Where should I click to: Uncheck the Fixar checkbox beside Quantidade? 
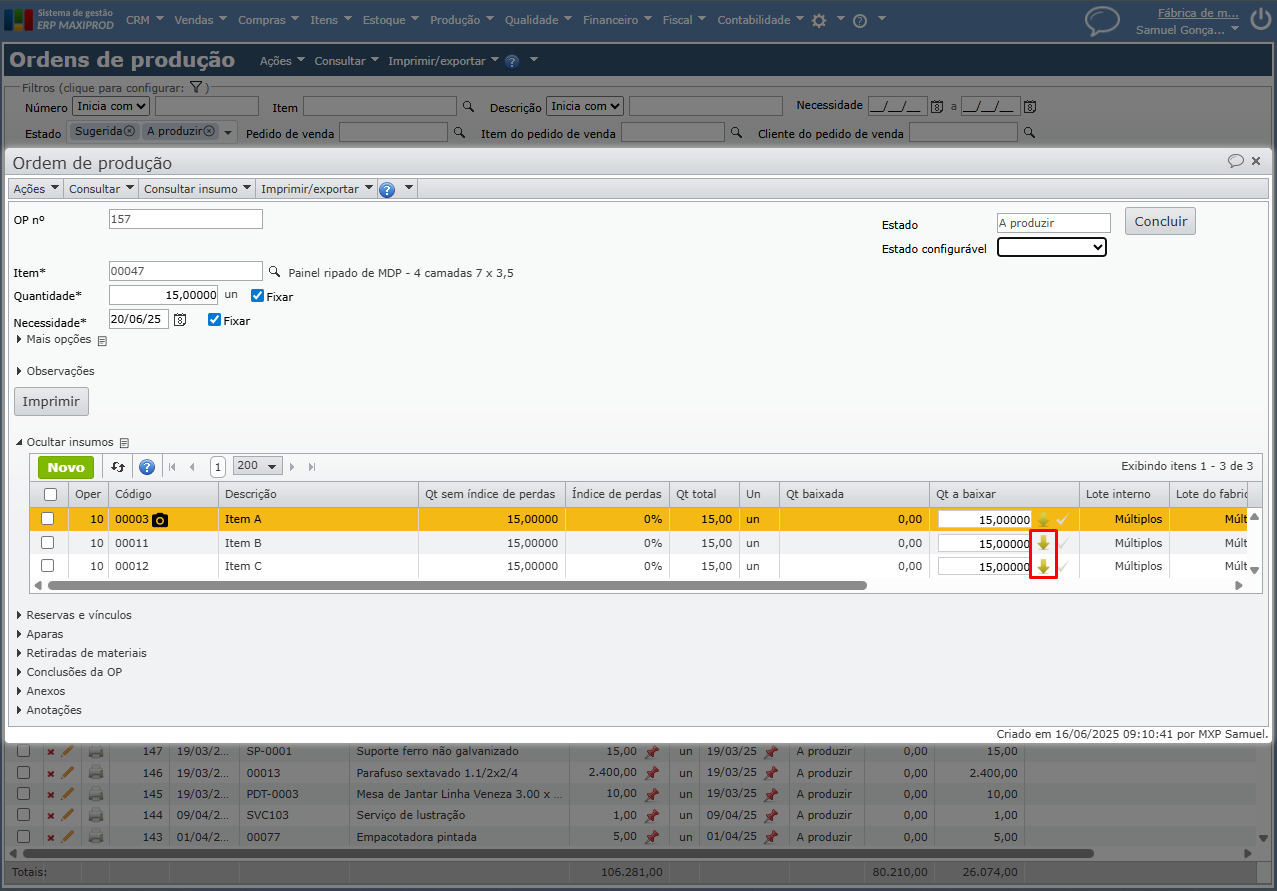coord(258,296)
